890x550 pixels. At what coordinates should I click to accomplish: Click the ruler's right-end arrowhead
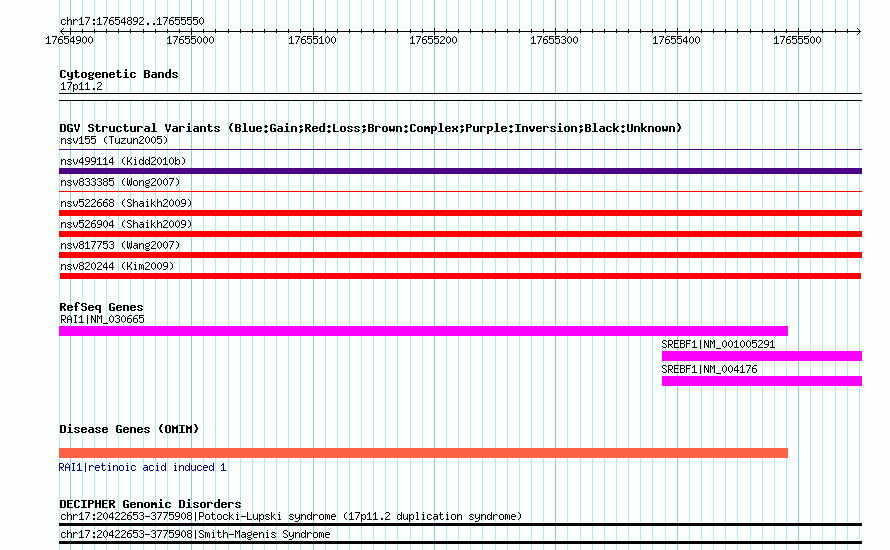tap(859, 31)
